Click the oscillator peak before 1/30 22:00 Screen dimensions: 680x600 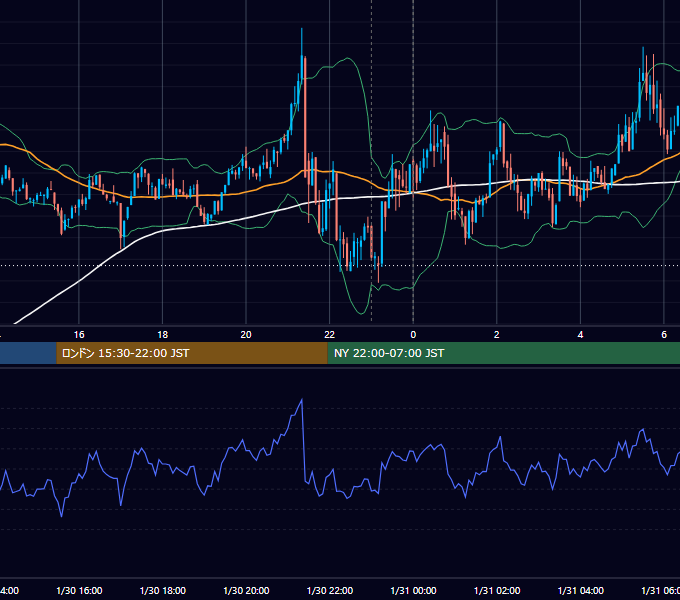(302, 400)
